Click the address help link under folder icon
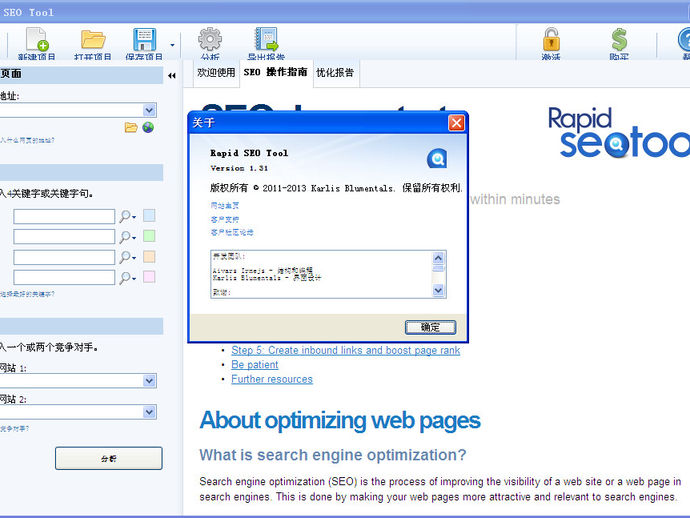The height and width of the screenshot is (518, 690). [x=27, y=140]
